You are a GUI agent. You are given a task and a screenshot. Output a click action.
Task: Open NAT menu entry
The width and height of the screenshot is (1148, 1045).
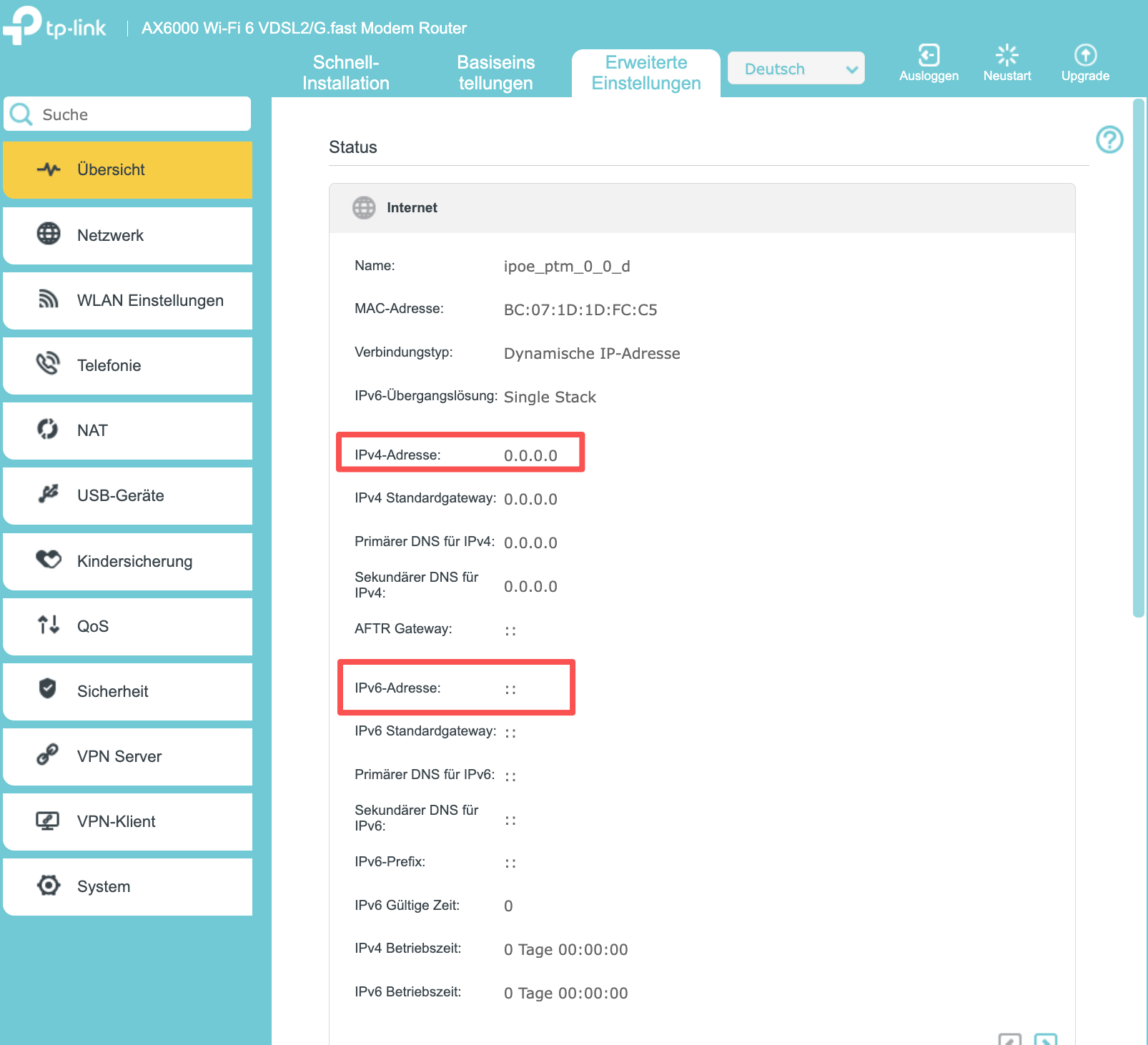(x=127, y=430)
